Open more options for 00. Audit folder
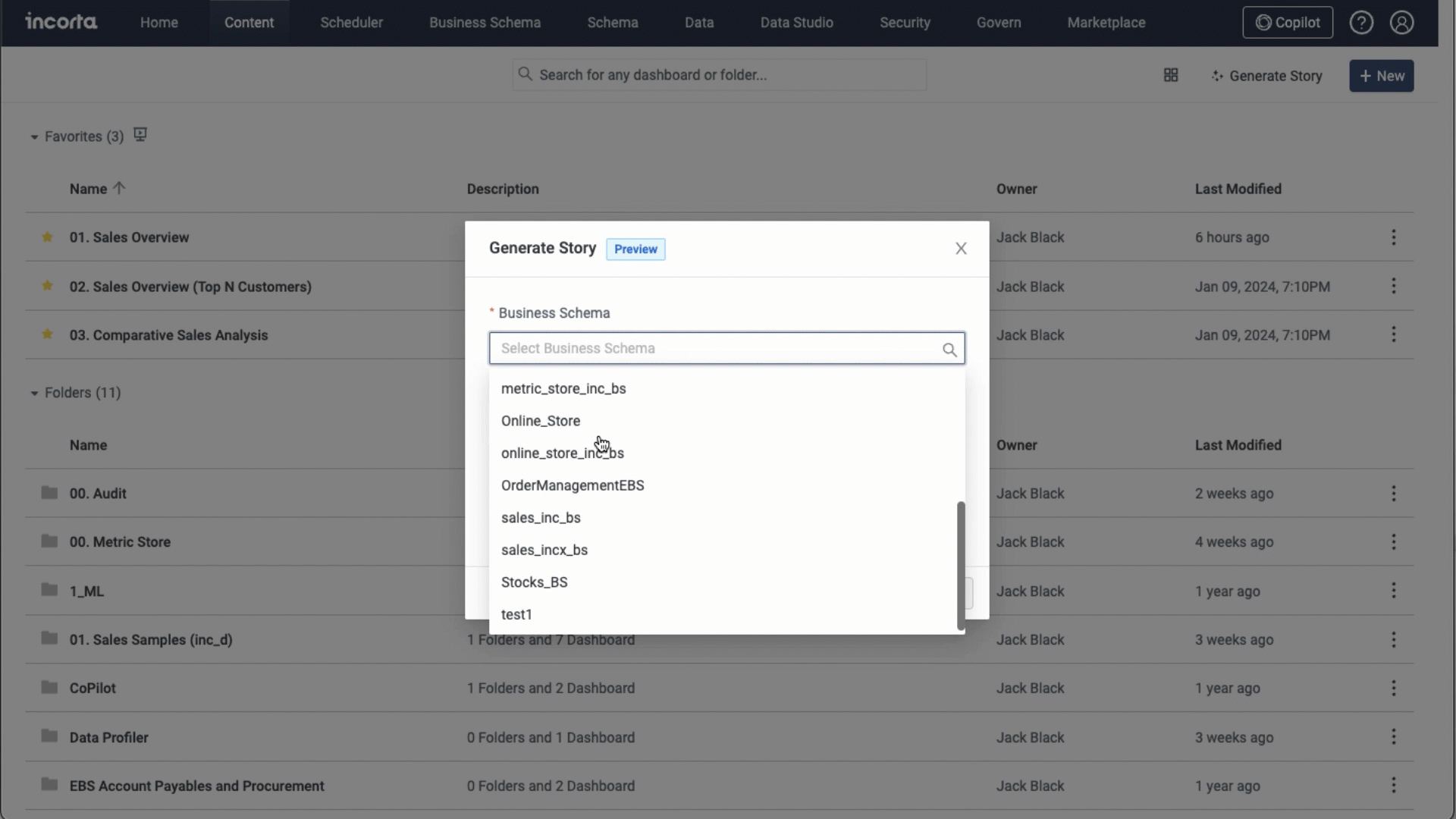The height and width of the screenshot is (819, 1456). (1394, 494)
